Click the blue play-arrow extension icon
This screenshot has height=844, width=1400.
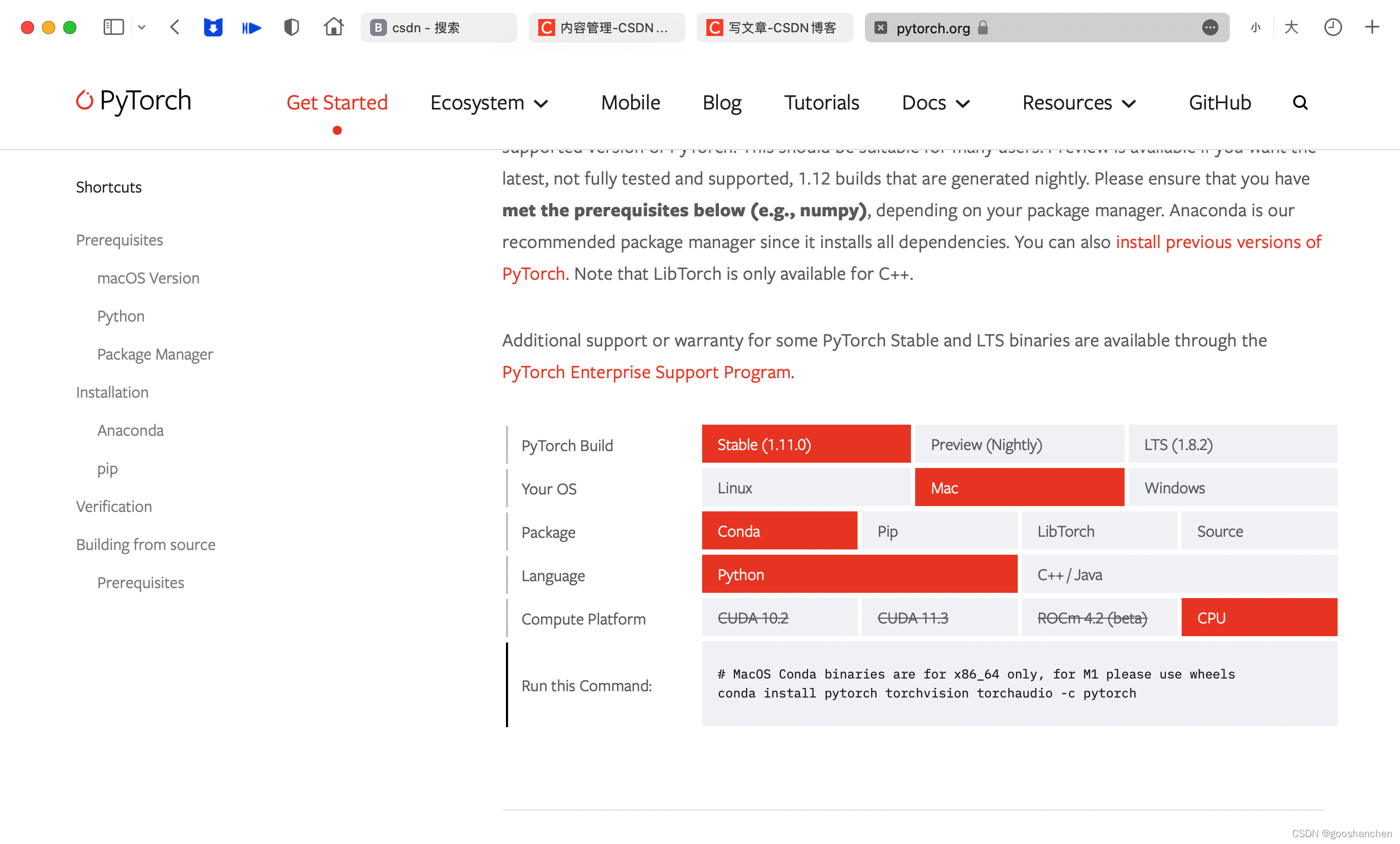click(251, 27)
